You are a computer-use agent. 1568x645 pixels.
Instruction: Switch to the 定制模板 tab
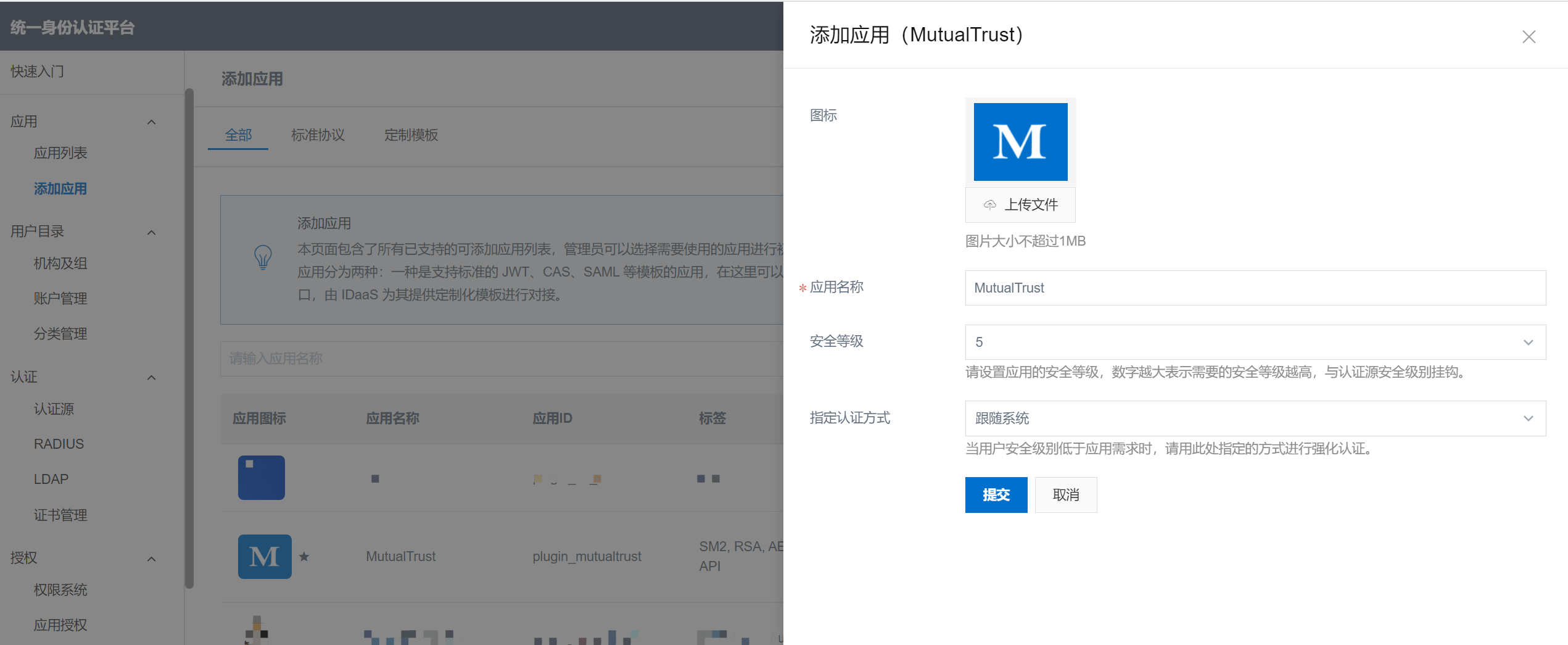[411, 135]
